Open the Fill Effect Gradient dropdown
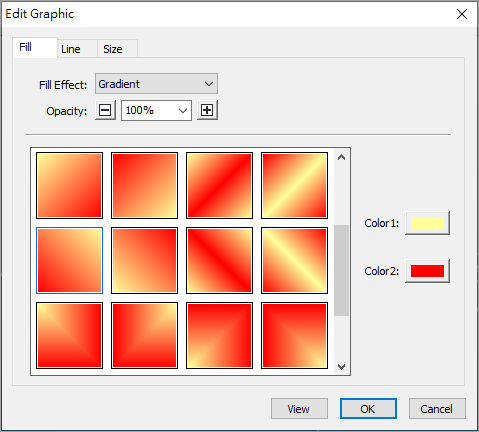 point(156,84)
